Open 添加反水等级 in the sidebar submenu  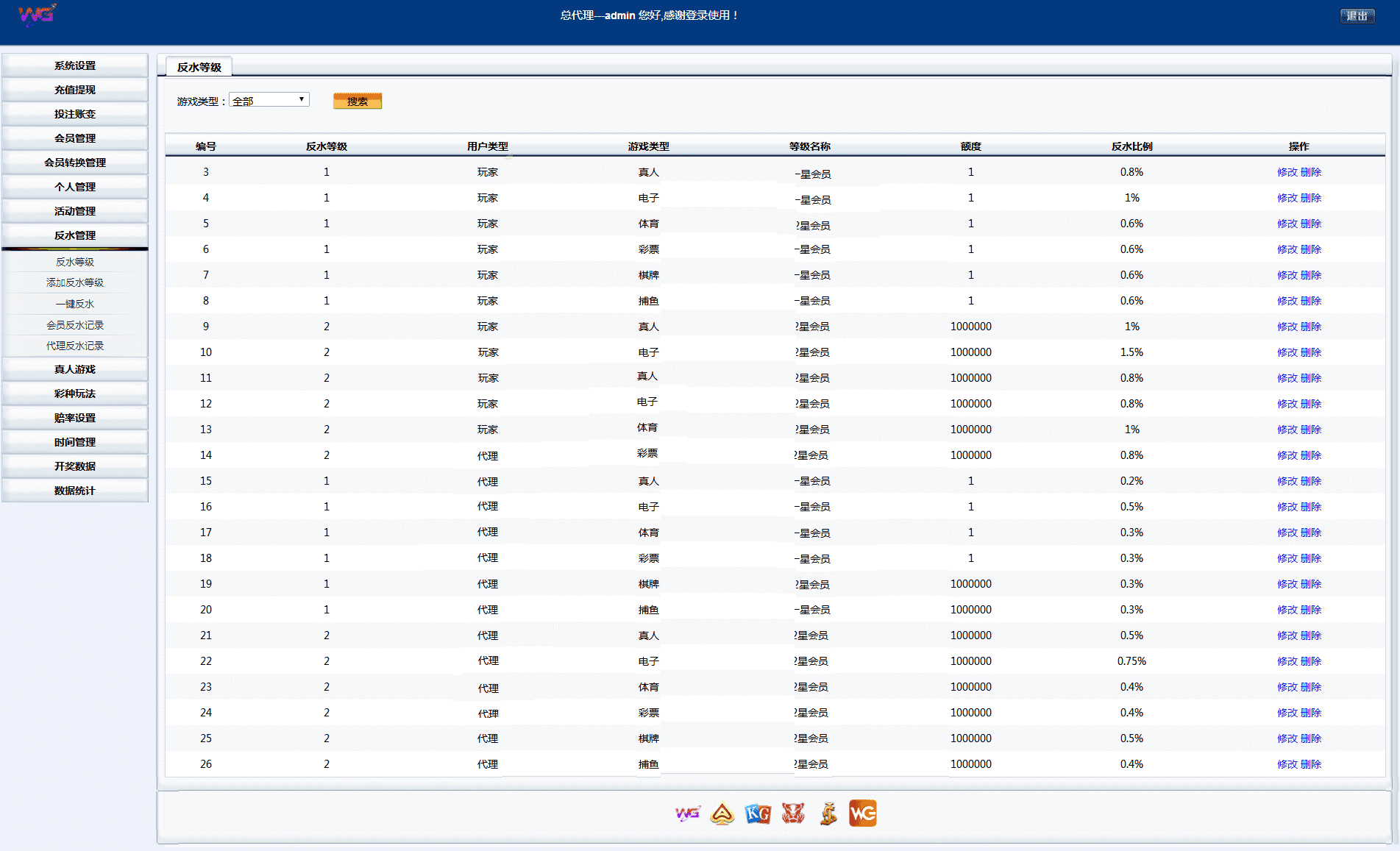point(75,282)
